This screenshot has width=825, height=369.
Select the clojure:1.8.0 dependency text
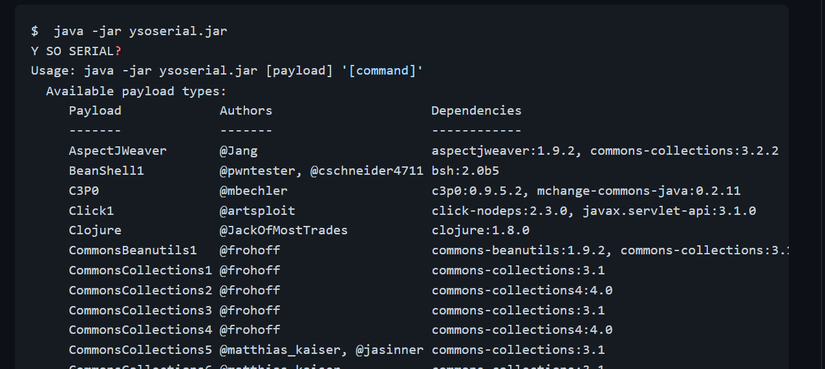(x=480, y=231)
